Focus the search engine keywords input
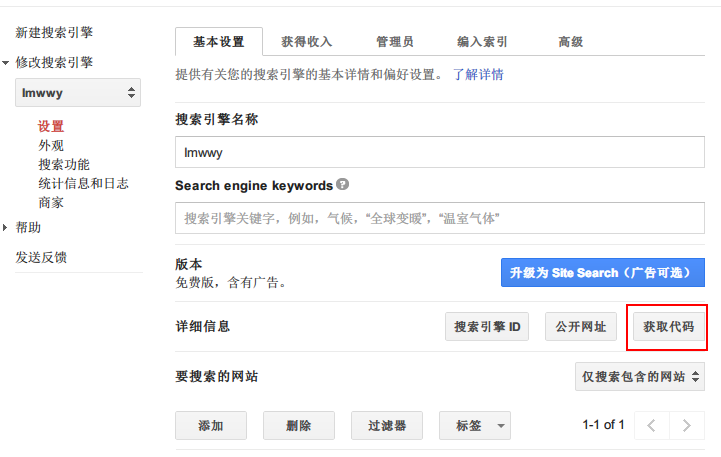The image size is (721, 457). coord(439,217)
